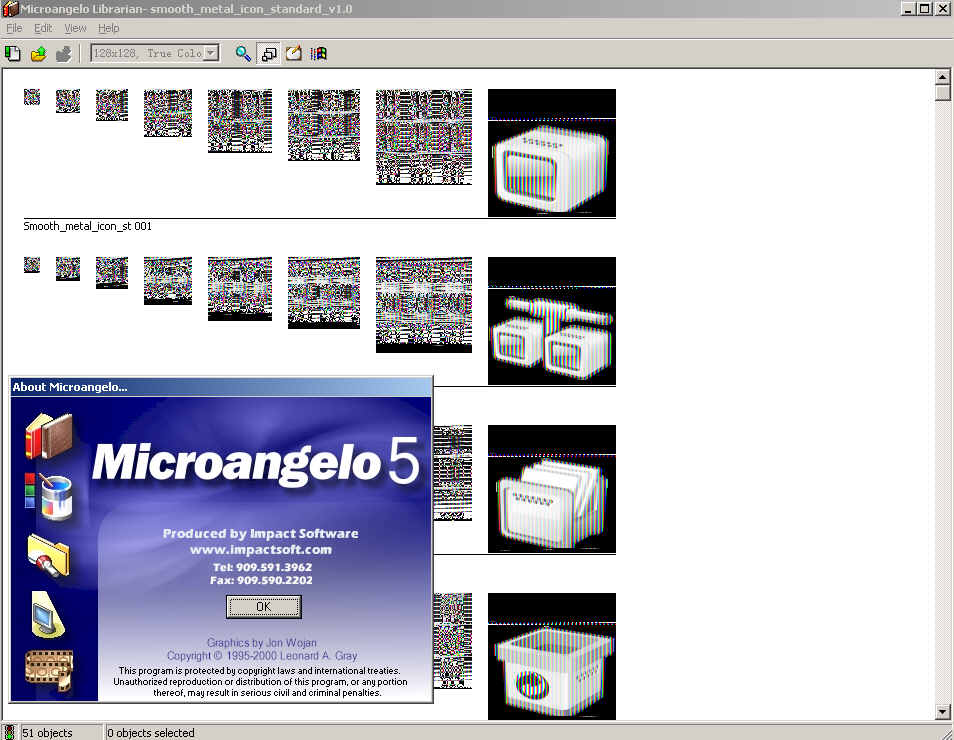Click the grayed-out puzzle-piece toolbar icon
The height and width of the screenshot is (740, 954).
coord(63,54)
